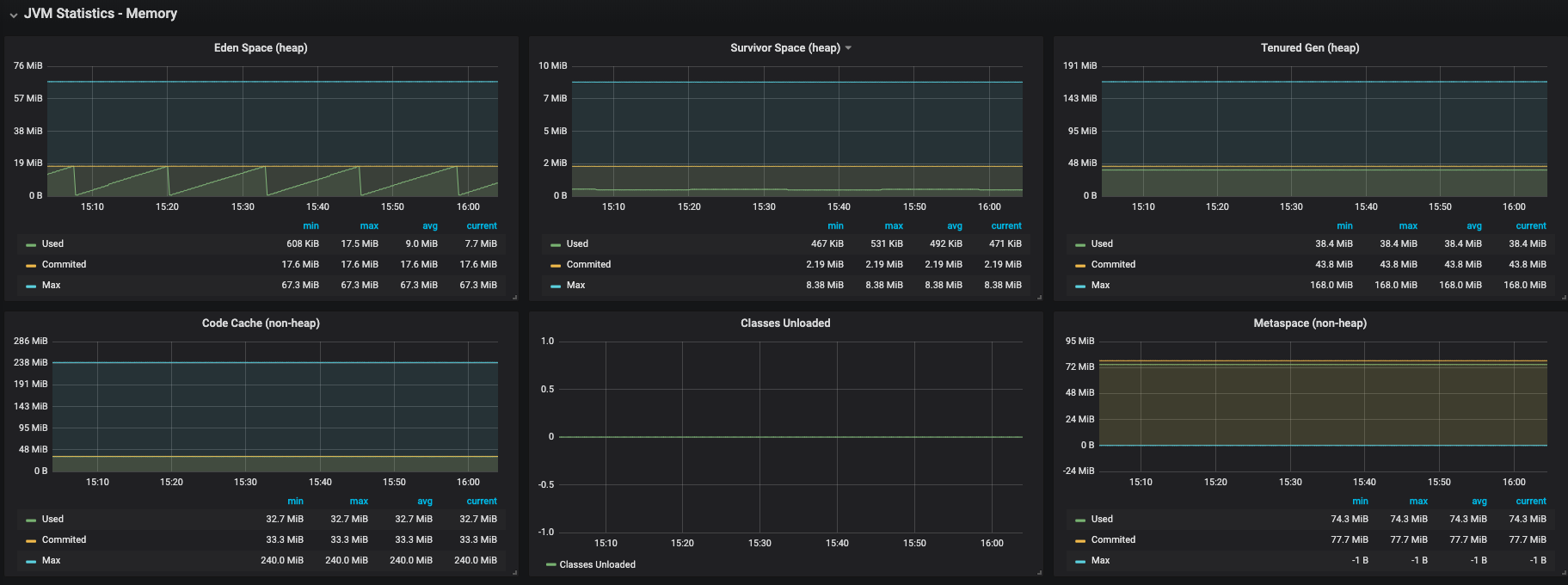Toggle Commited series in Code Cache legend
This screenshot has width=1568, height=585.
[x=64, y=540]
